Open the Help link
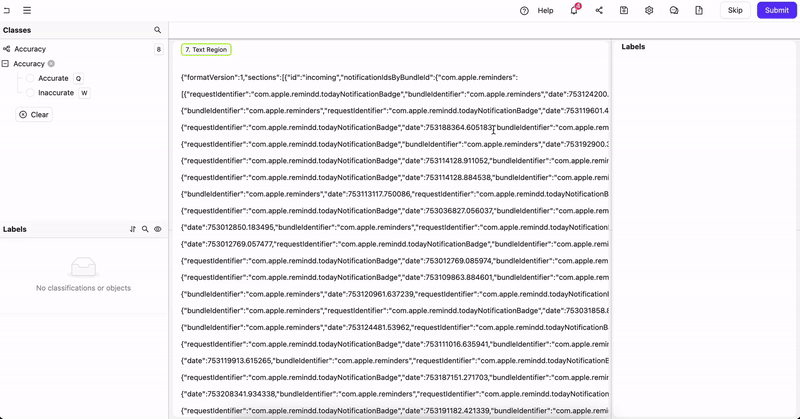Screen dimensions: 800x419 545,11
